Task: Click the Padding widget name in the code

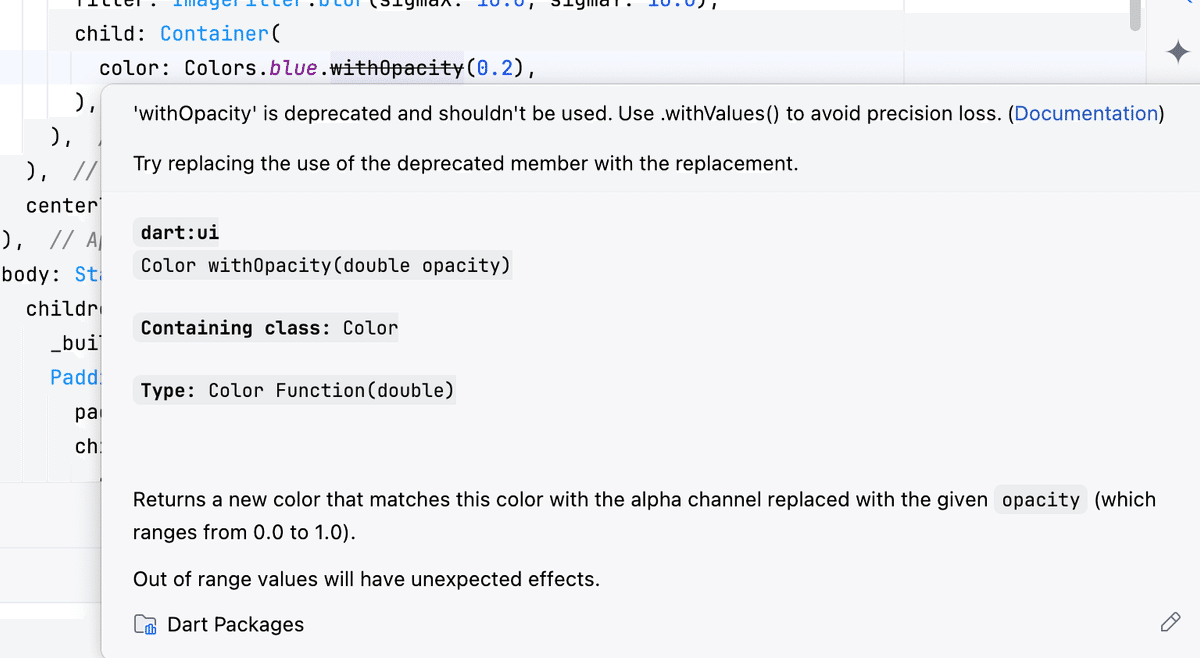Action: (75, 377)
